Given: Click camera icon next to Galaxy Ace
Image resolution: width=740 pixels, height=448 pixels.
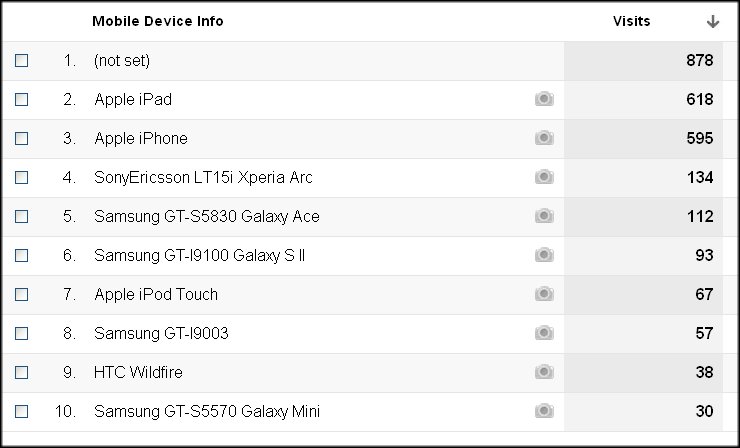Looking at the screenshot, I should (x=544, y=216).
